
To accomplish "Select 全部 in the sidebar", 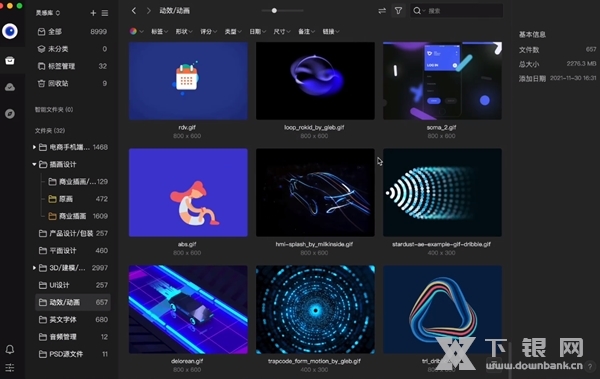I will [x=72, y=32].
